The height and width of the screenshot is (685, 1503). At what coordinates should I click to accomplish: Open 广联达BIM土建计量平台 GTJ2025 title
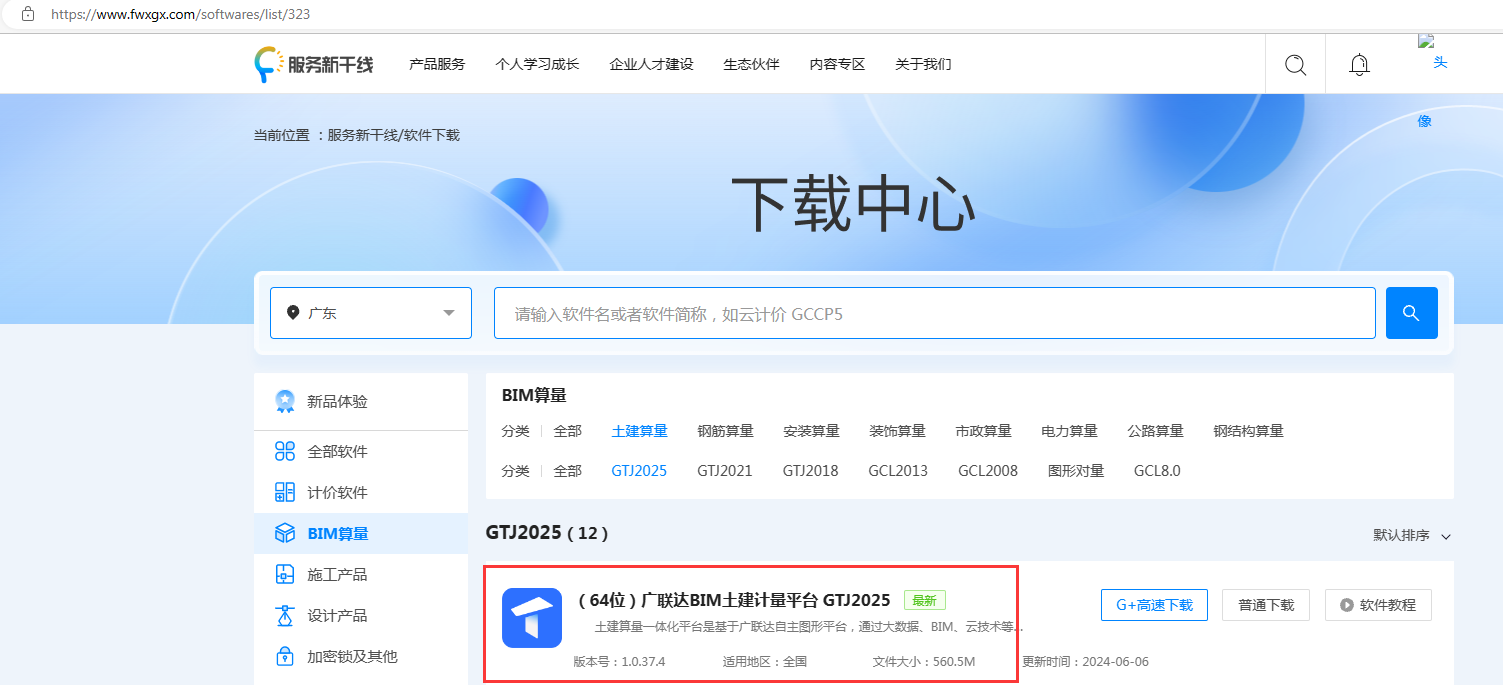(734, 600)
